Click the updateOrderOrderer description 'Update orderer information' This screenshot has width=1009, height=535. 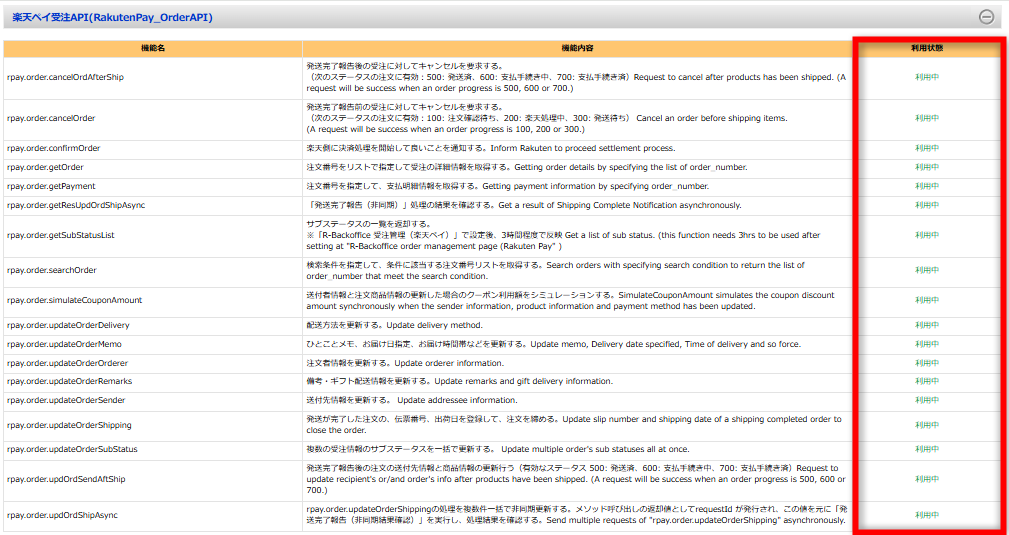coord(405,363)
